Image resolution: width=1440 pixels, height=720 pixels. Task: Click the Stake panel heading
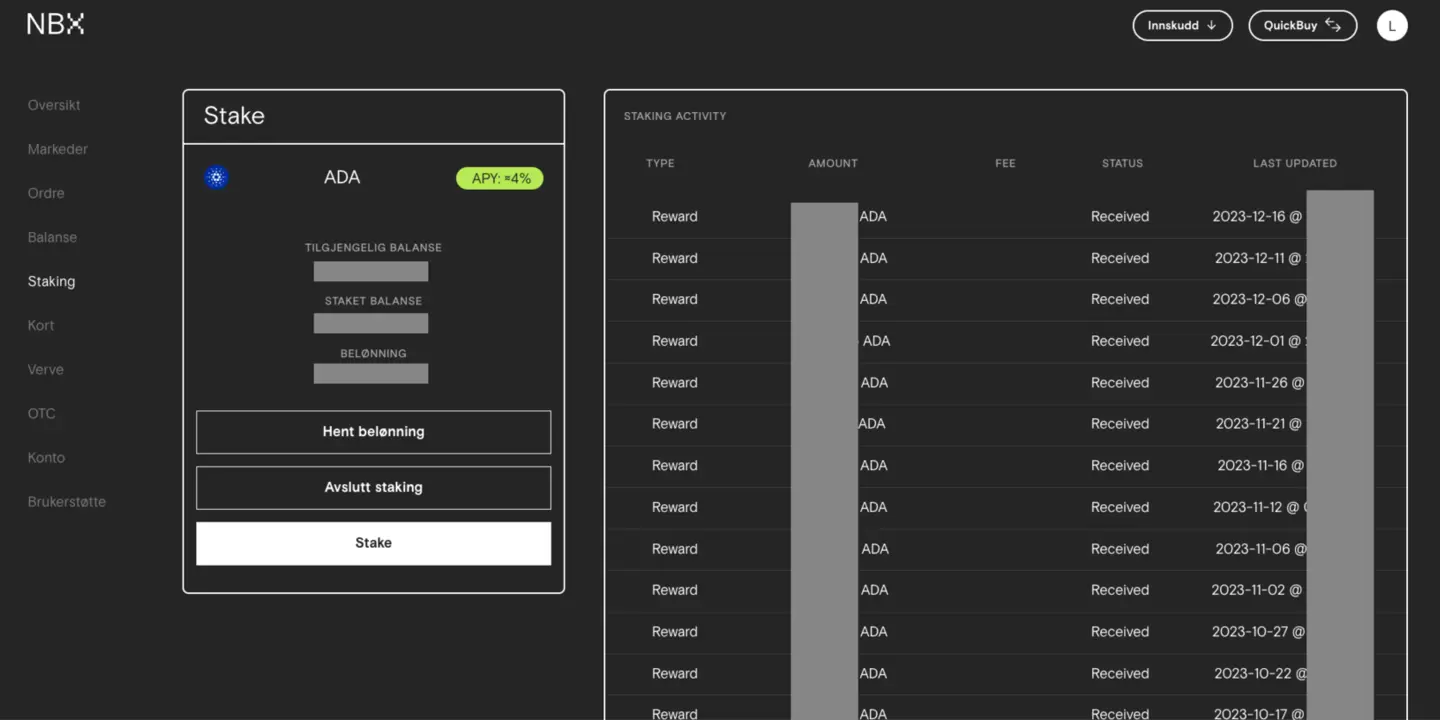(x=234, y=116)
